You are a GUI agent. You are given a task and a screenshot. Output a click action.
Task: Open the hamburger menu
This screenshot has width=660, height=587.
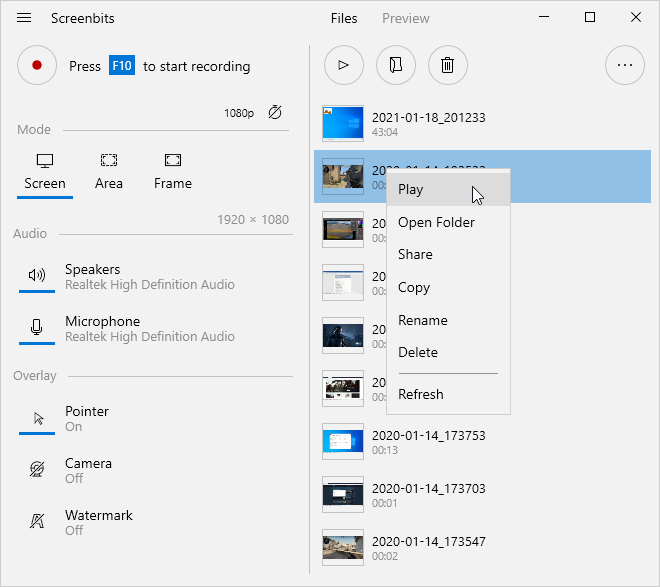(24, 18)
